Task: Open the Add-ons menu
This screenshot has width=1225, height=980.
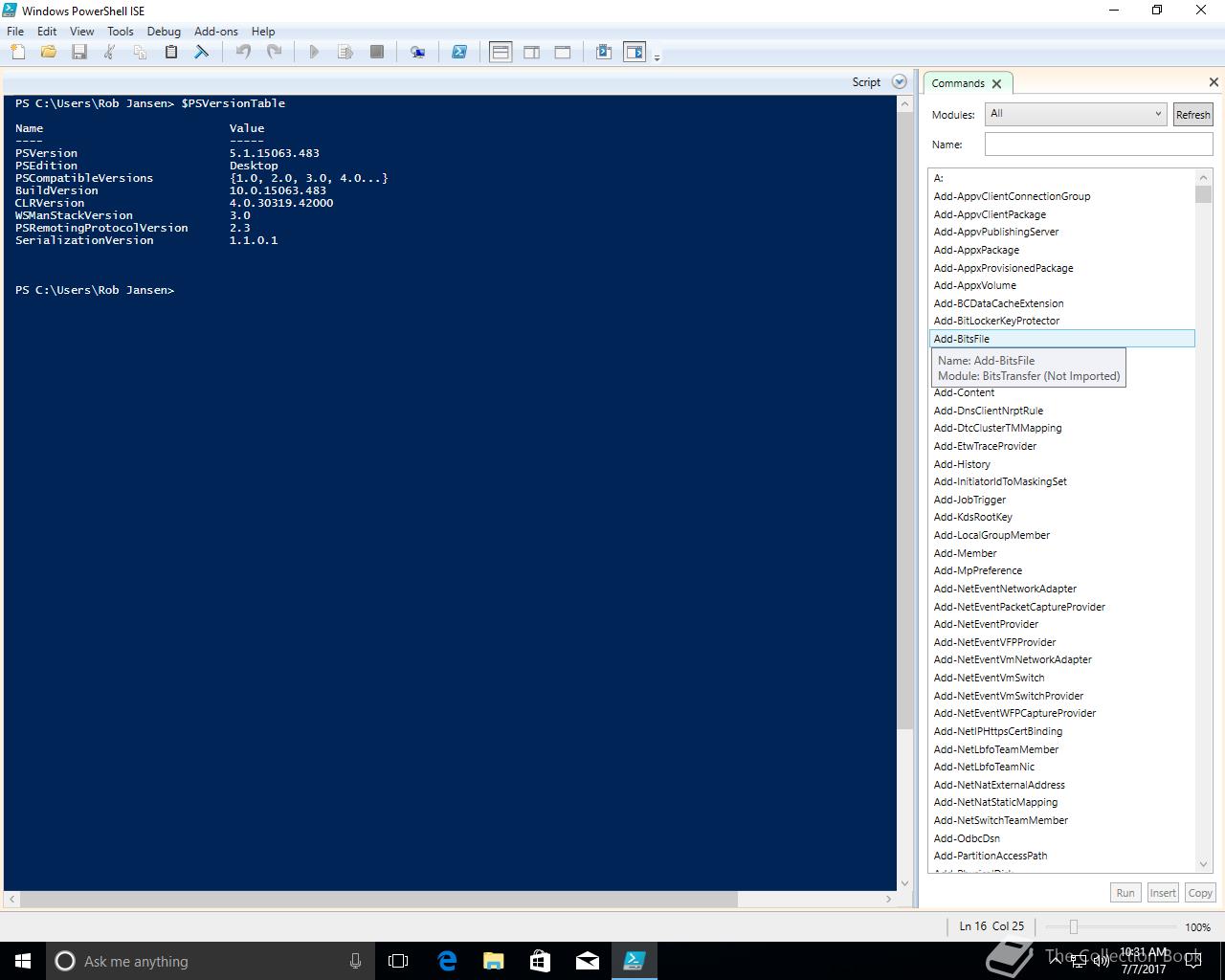Action: pyautogui.click(x=216, y=31)
